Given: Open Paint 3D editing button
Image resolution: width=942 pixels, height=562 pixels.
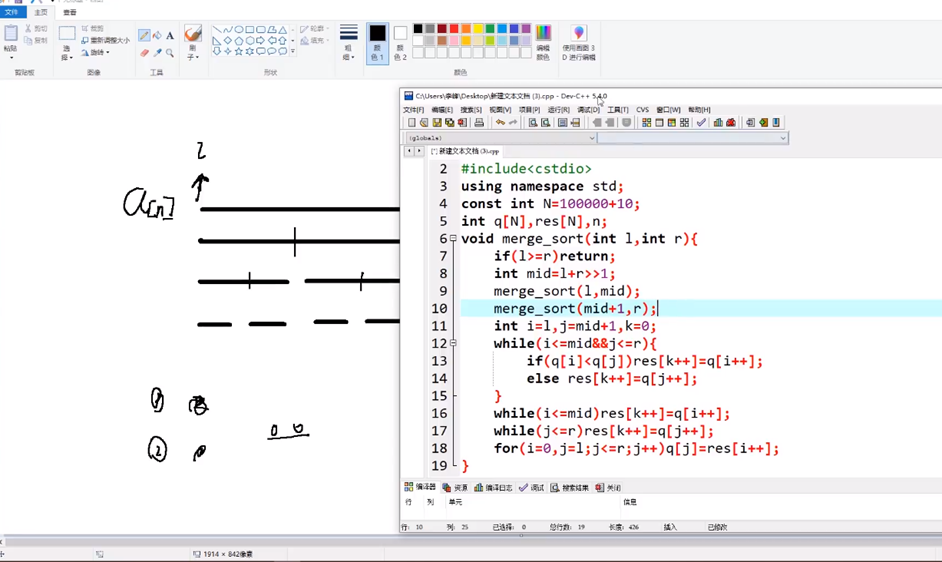Looking at the screenshot, I should tap(579, 42).
